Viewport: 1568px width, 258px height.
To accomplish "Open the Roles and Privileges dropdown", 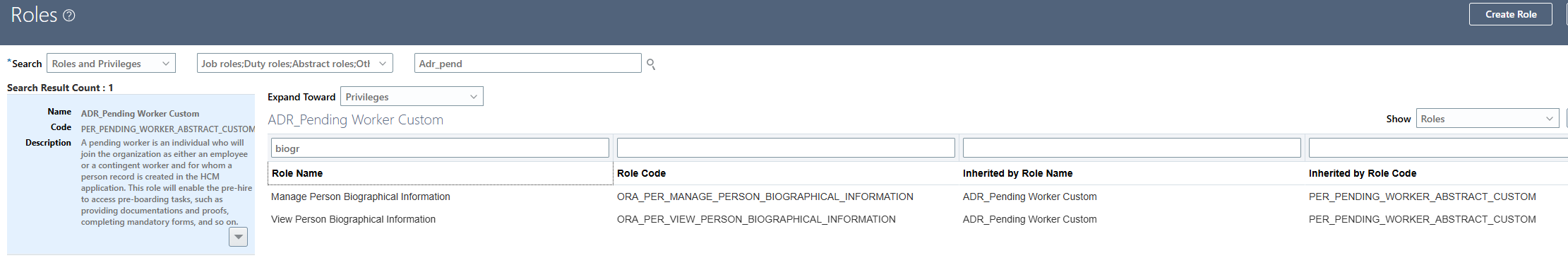I will tap(112, 64).
